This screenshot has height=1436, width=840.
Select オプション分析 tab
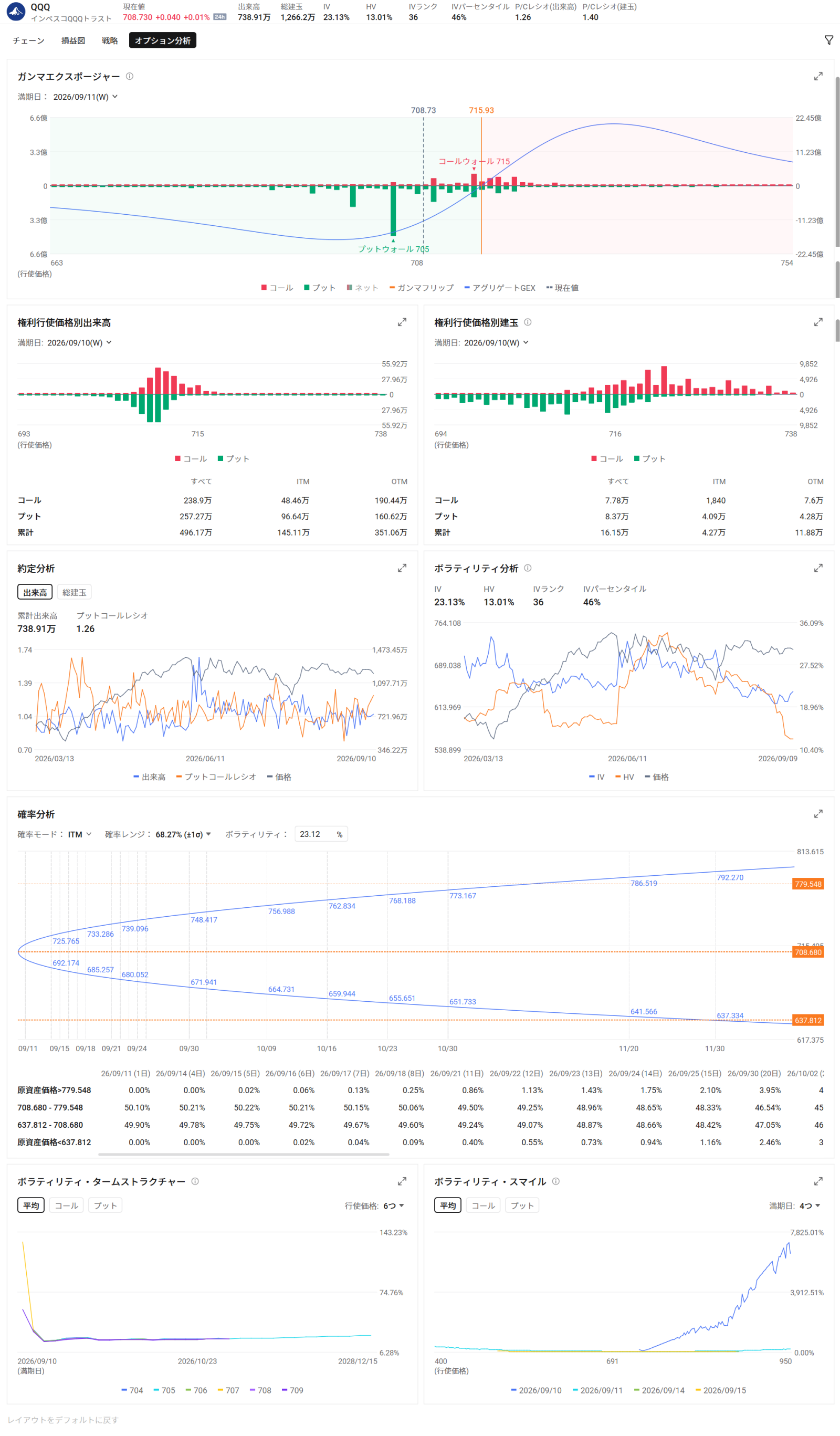162,40
